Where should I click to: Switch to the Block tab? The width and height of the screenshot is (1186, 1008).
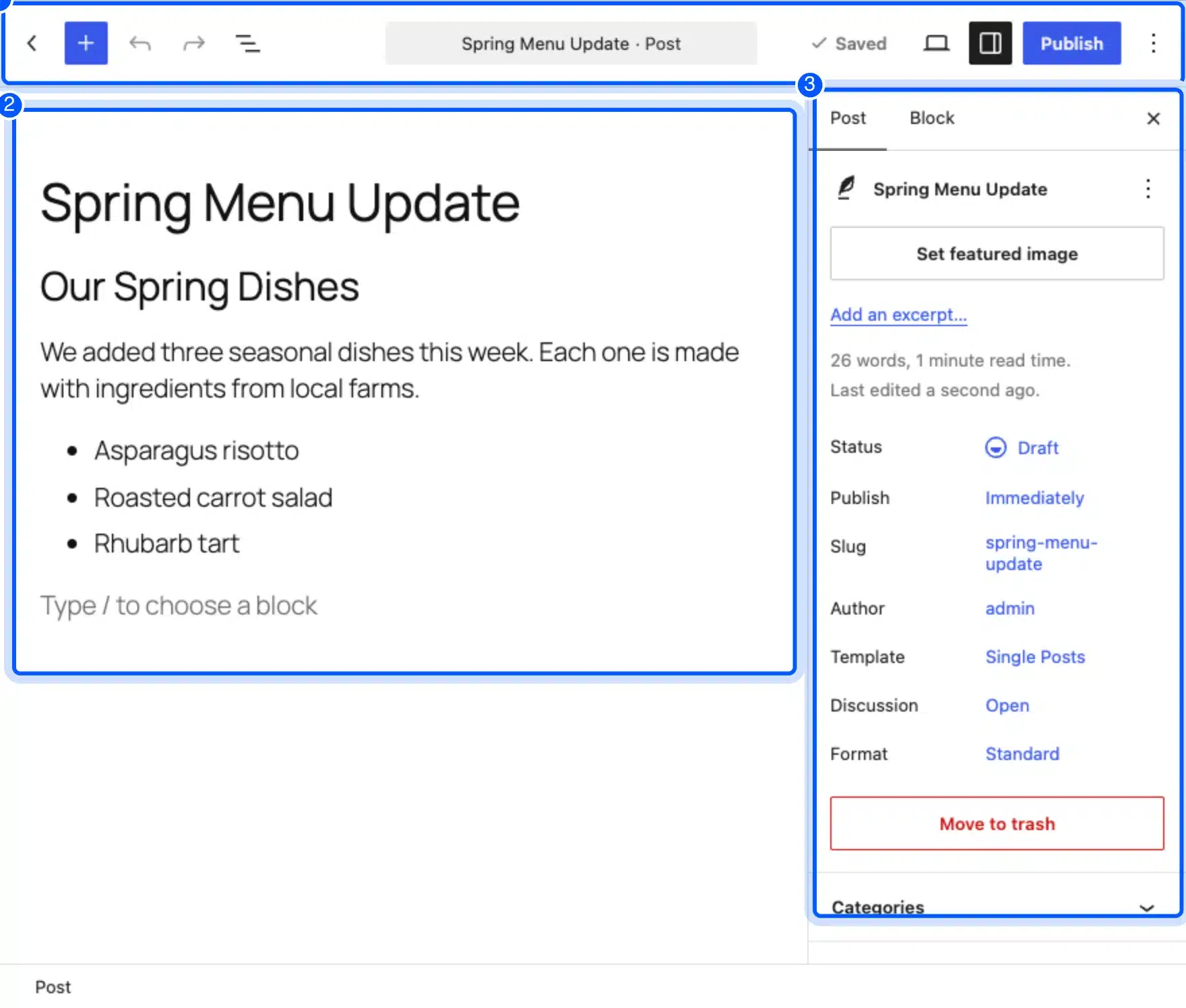(932, 119)
